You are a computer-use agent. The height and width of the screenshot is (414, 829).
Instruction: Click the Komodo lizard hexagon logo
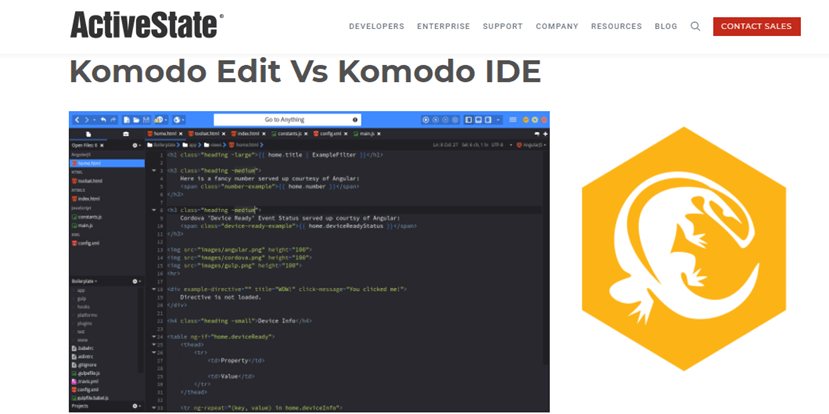tap(684, 249)
